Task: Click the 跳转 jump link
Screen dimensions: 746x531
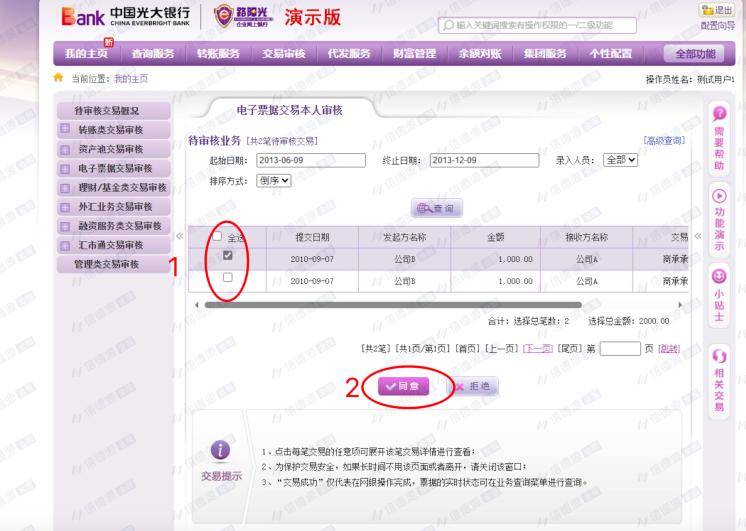Action: click(x=669, y=349)
